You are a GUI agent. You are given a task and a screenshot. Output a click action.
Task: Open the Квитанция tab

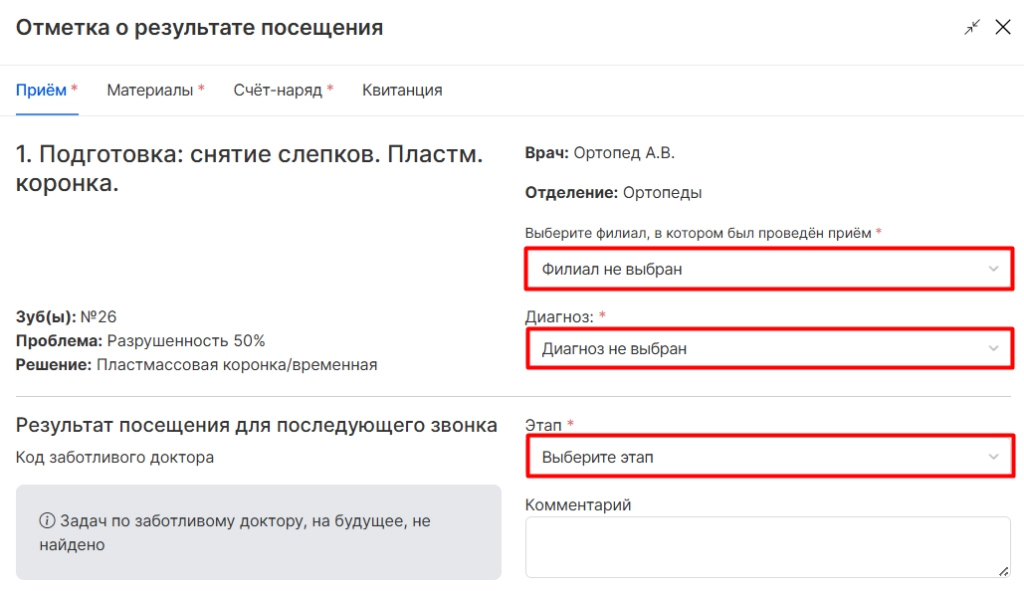402,90
